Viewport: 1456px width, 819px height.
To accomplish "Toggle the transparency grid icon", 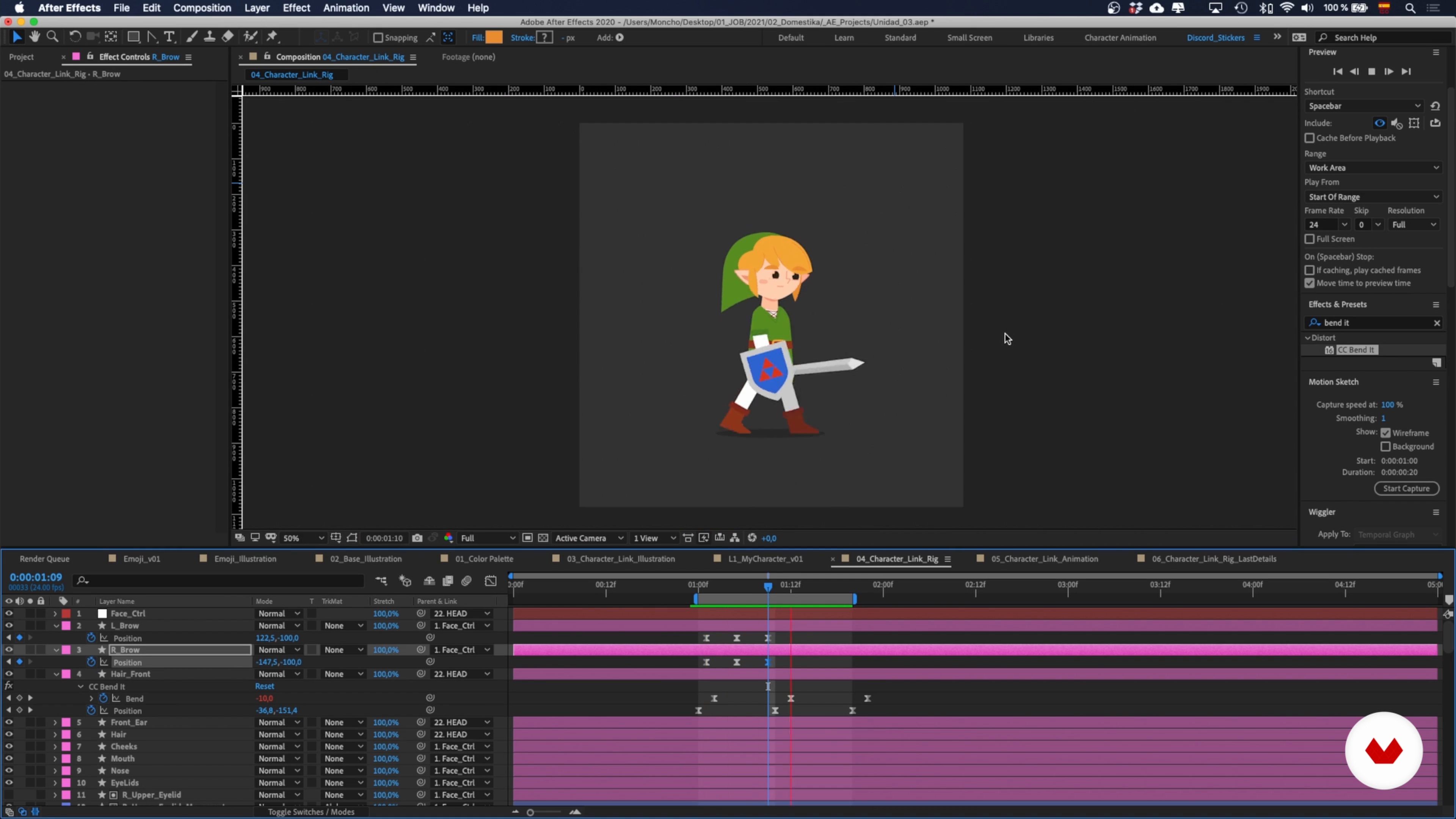I will click(543, 538).
